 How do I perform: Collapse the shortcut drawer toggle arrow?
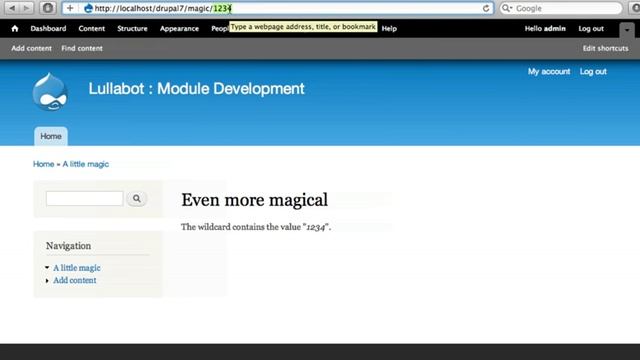[627, 29]
